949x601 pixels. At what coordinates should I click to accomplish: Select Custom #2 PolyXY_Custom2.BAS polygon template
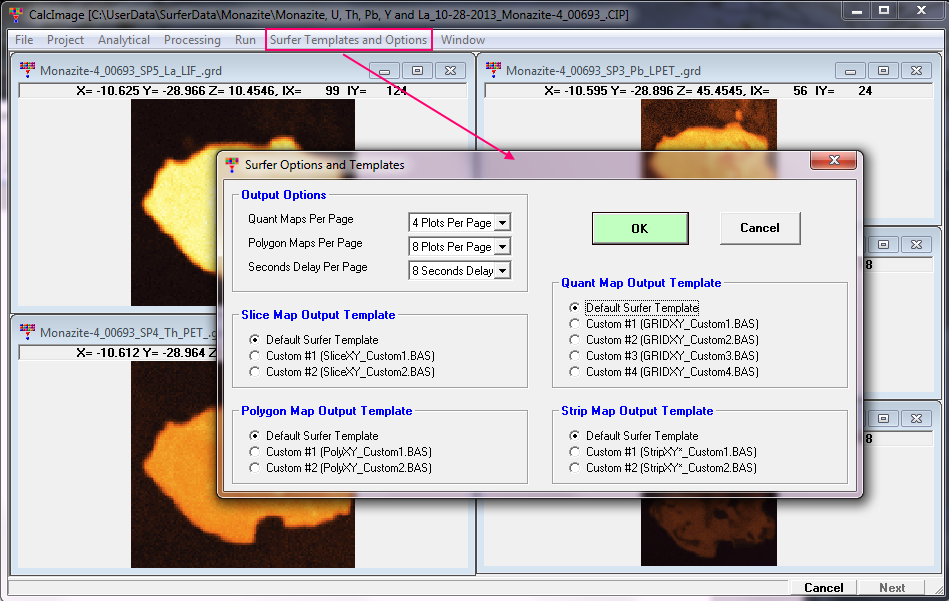coord(255,468)
